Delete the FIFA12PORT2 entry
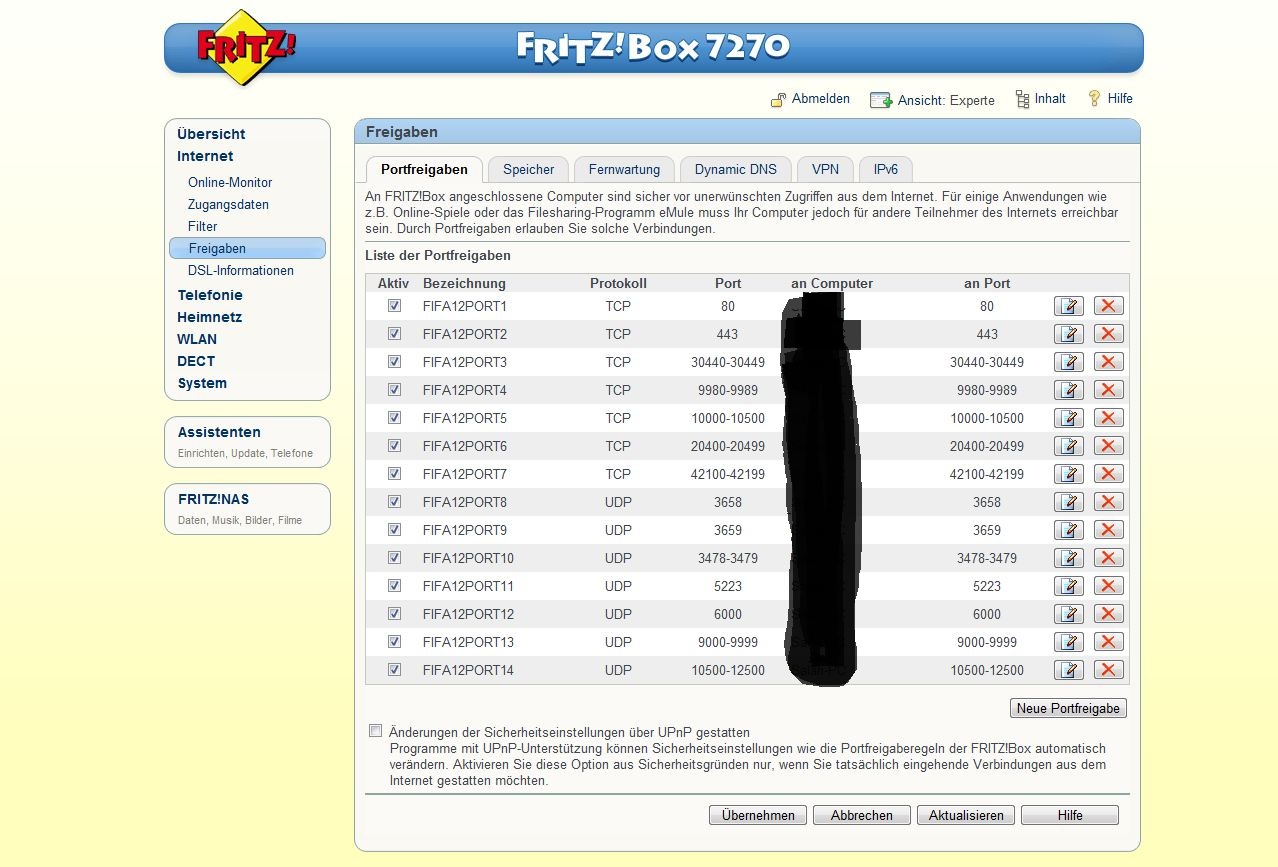 point(1109,334)
